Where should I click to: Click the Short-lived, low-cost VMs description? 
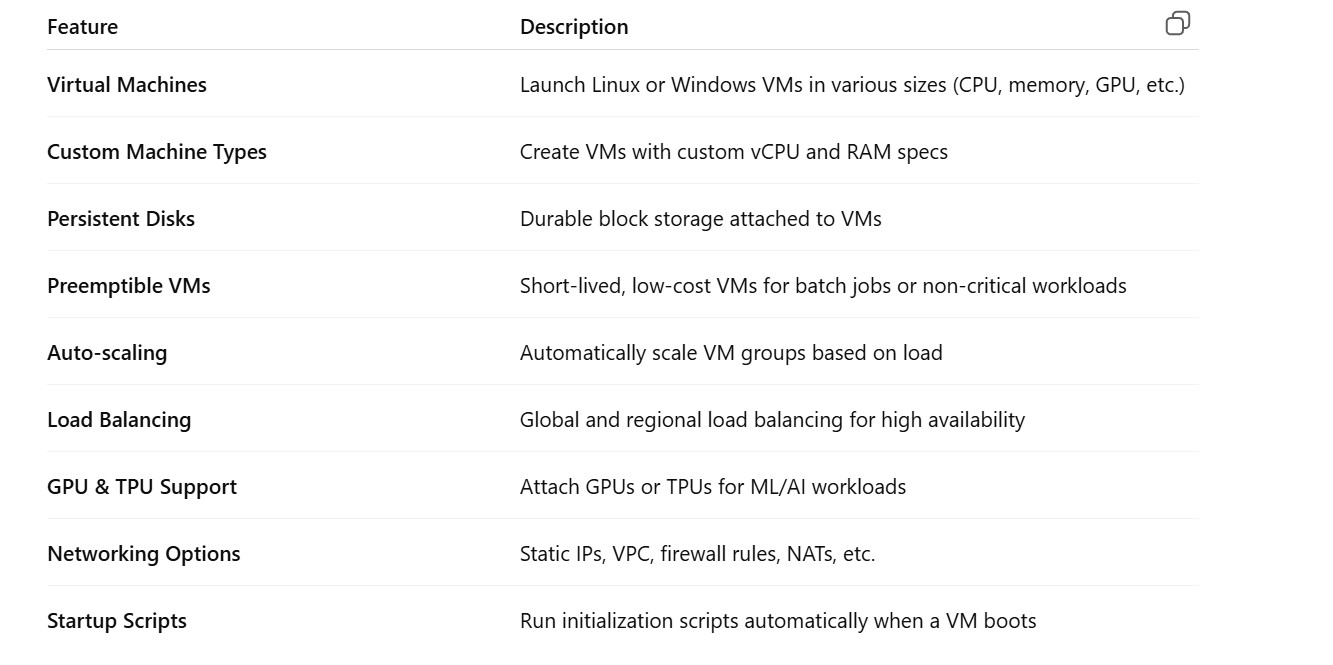coord(823,286)
